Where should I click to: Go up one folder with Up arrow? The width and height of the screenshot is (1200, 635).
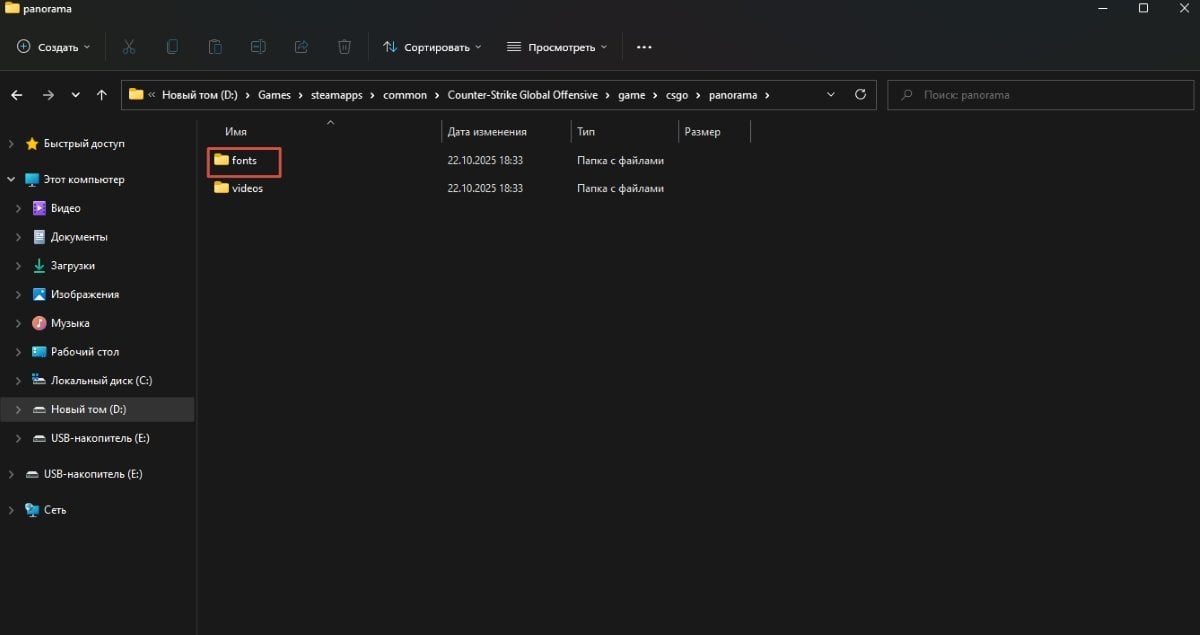click(102, 95)
